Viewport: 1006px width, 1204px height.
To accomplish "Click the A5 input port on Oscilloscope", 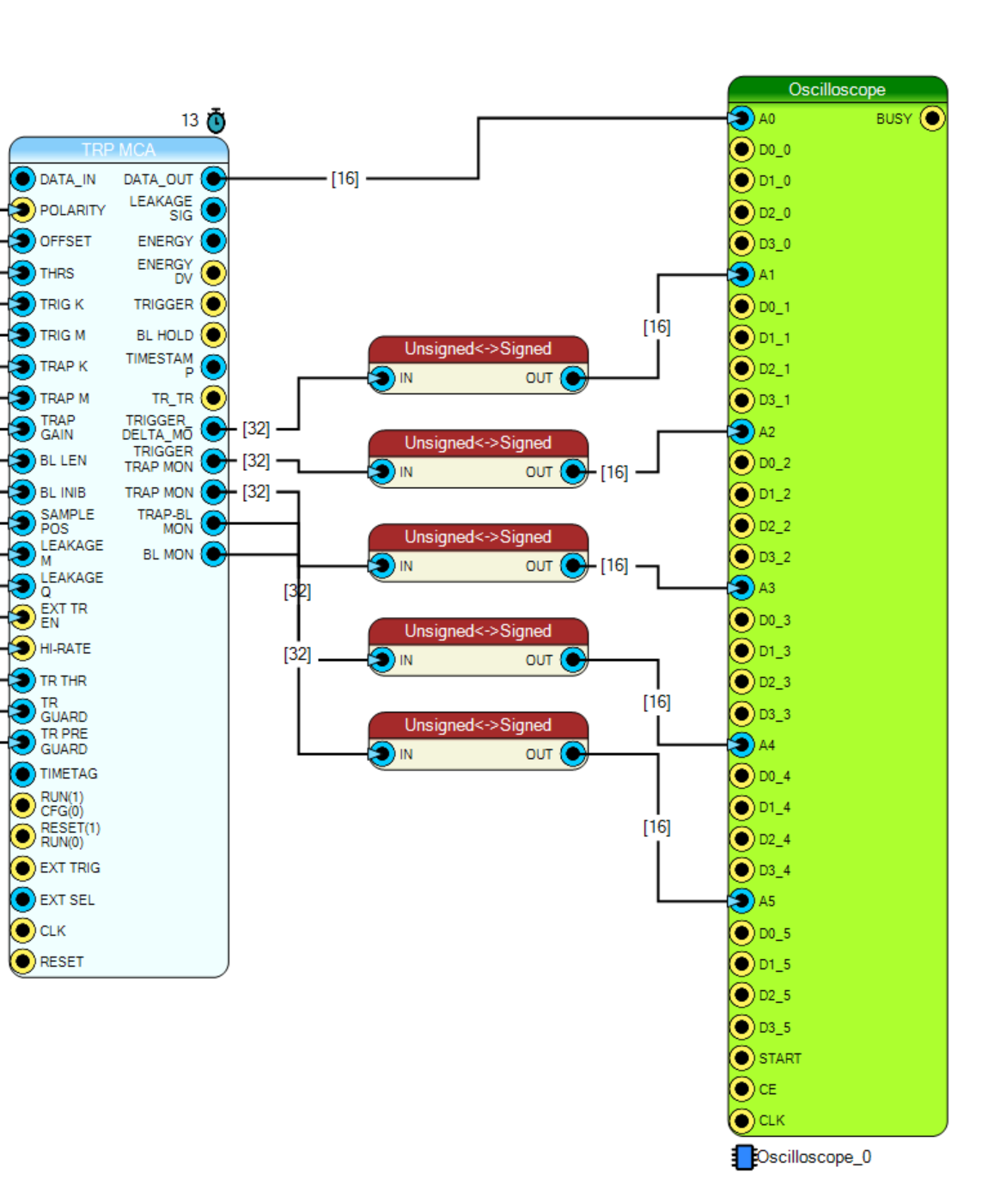I will tap(741, 901).
